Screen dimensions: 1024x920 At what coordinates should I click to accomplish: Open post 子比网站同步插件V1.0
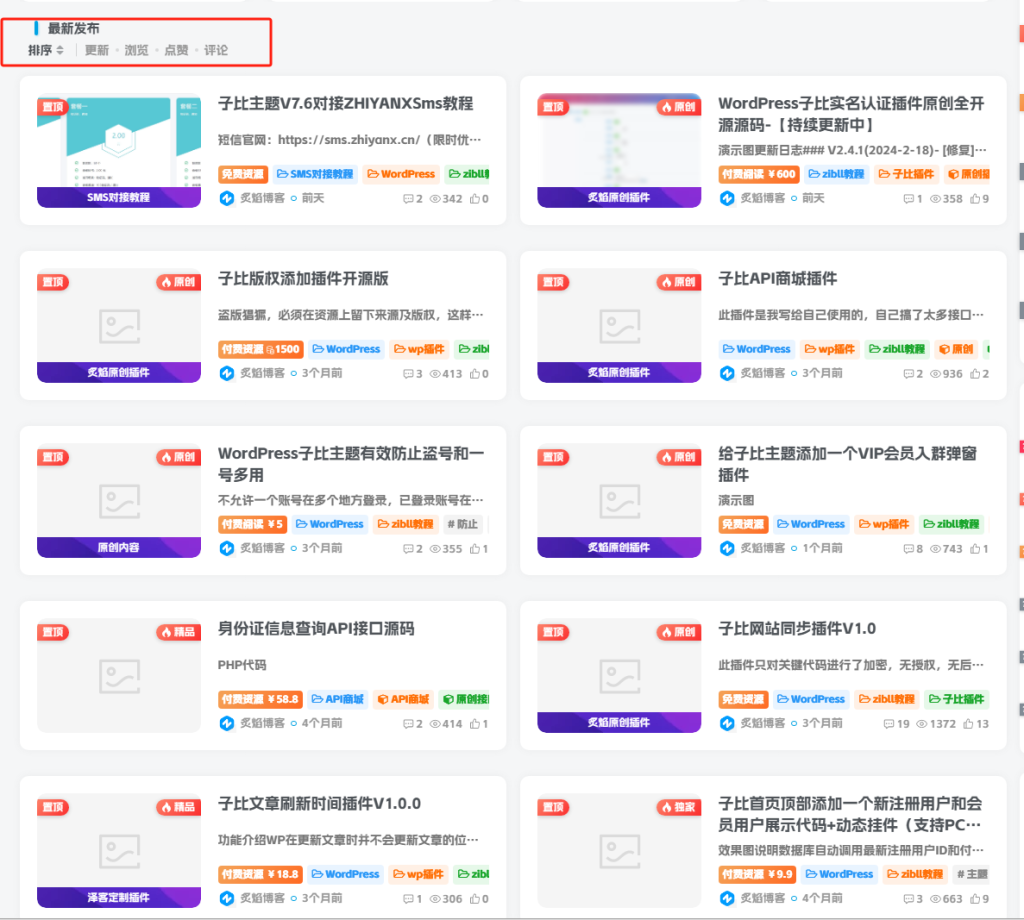click(x=797, y=629)
